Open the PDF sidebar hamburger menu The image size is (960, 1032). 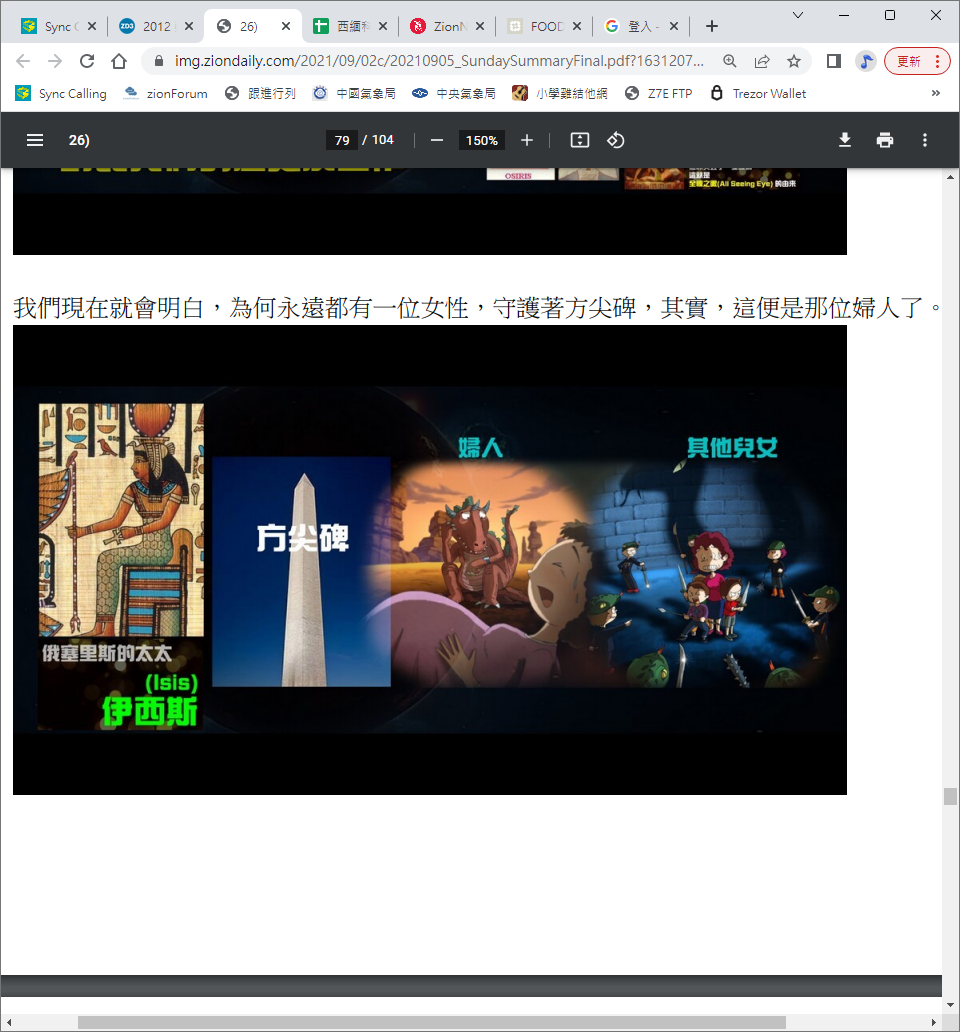coord(35,140)
